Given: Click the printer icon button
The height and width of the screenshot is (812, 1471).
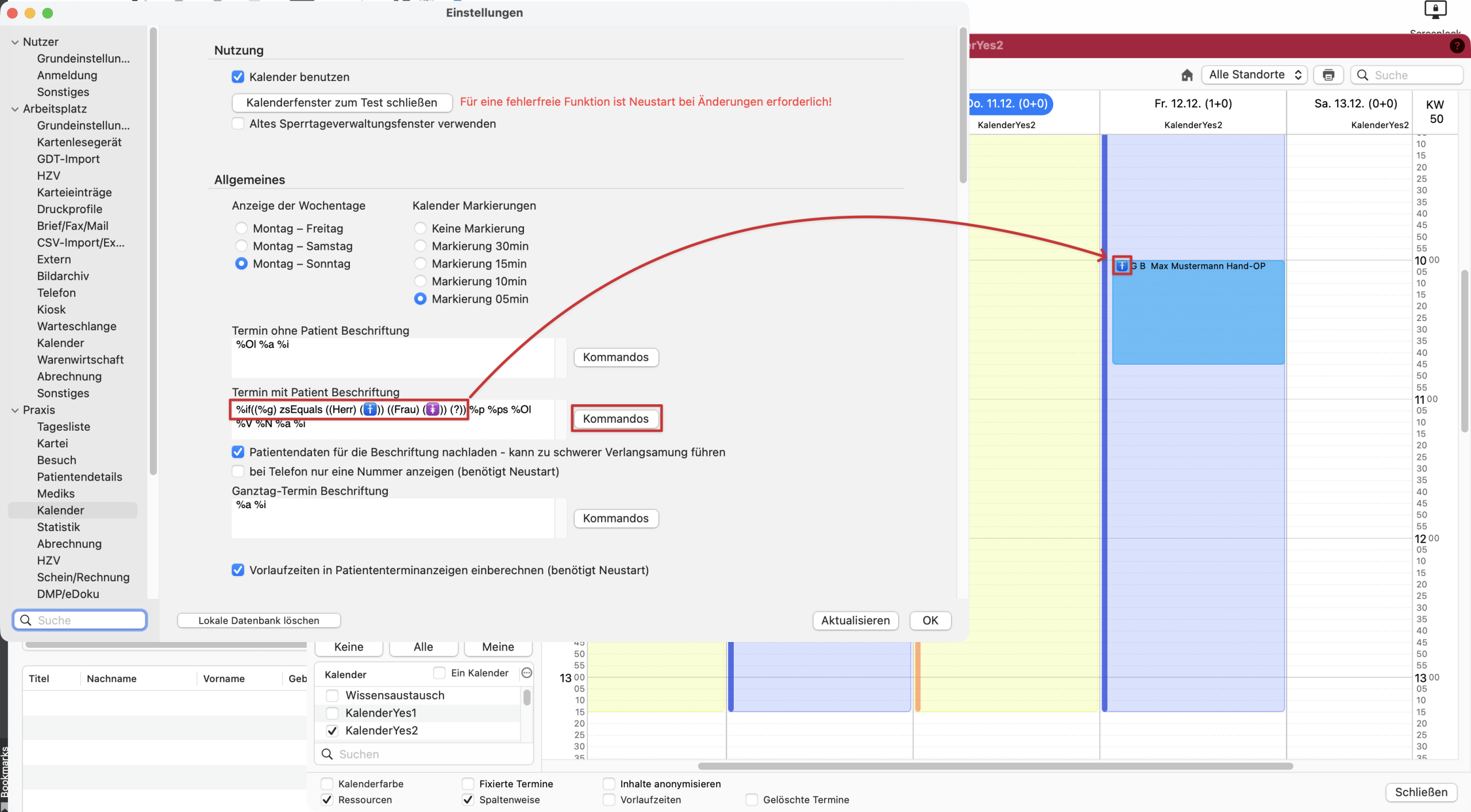Looking at the screenshot, I should (x=1328, y=75).
